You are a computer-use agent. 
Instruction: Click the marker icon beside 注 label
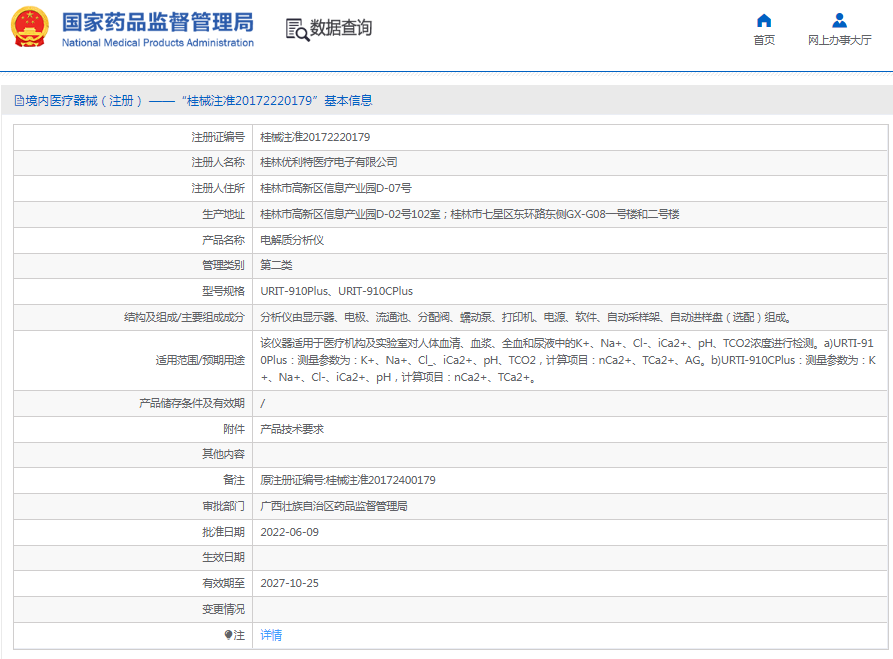[229, 635]
